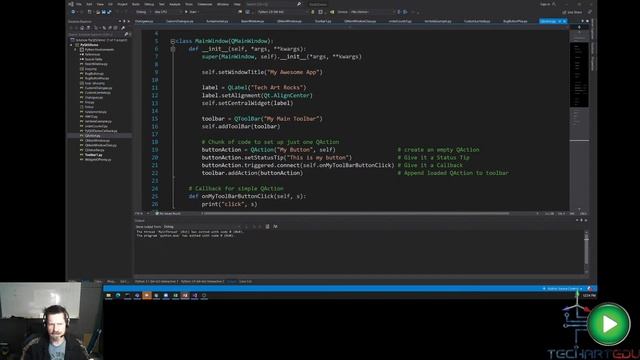Image resolution: width=640 pixels, height=360 pixels.
Task: Select QAction.py in Solution Explorer
Action: point(93,136)
